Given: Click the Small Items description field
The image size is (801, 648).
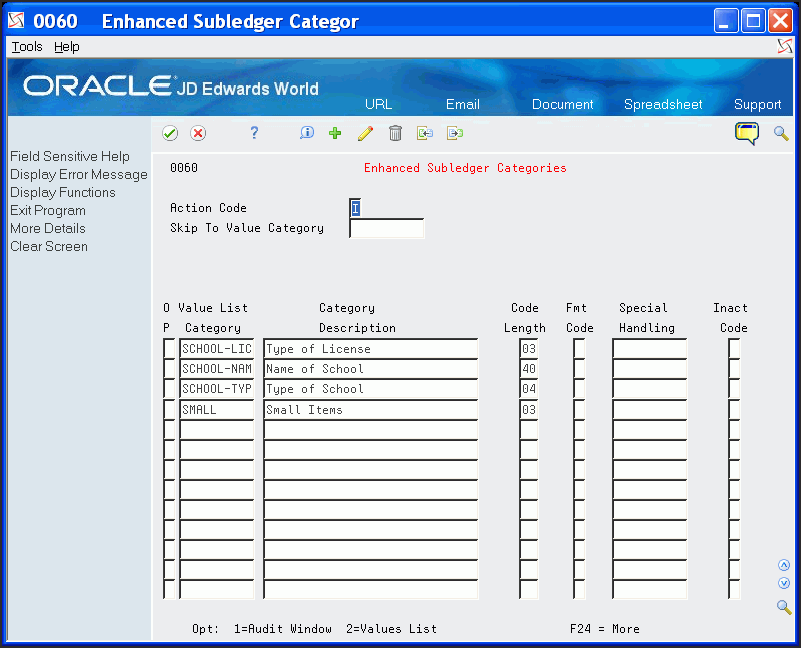Looking at the screenshot, I should coord(370,409).
